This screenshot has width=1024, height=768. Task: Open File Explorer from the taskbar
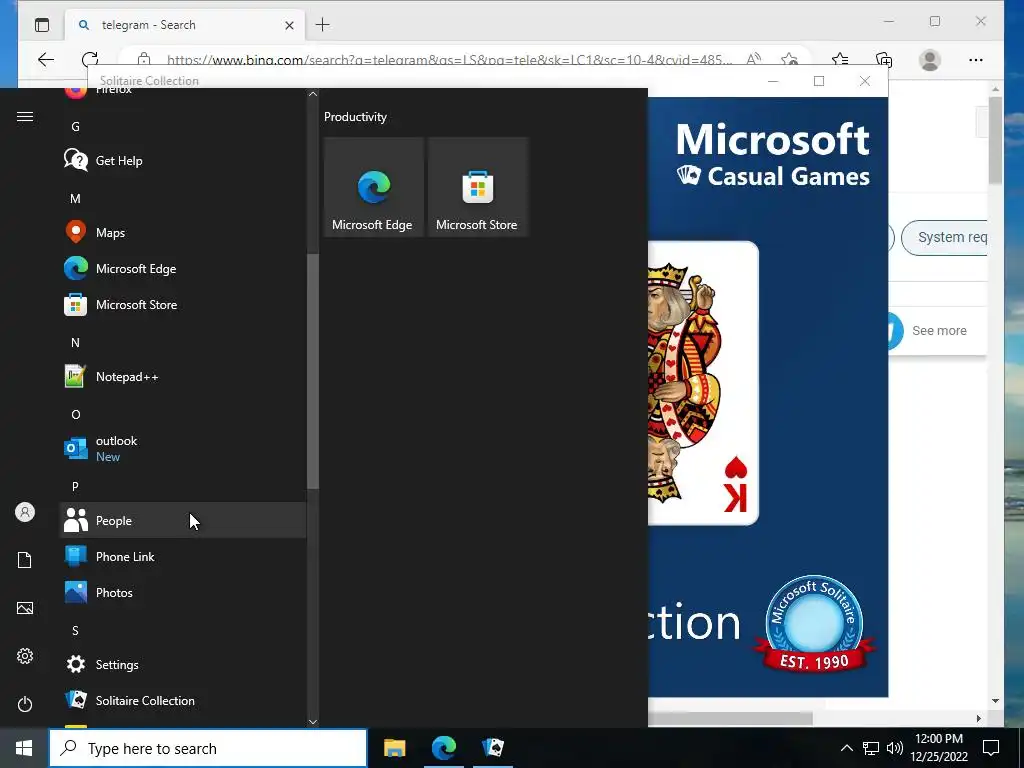point(394,748)
